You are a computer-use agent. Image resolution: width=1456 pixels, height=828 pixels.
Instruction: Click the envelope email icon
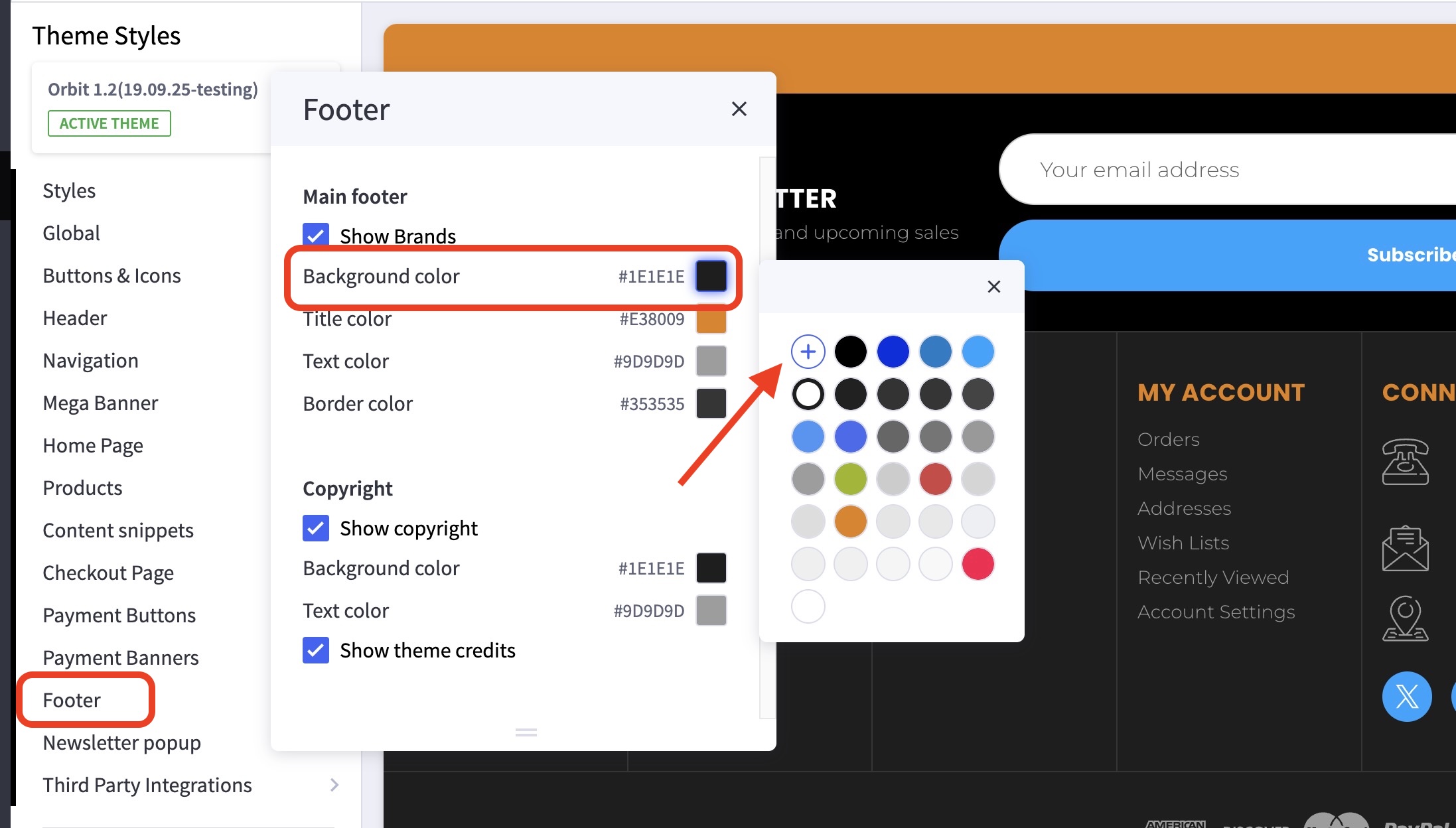[1405, 548]
